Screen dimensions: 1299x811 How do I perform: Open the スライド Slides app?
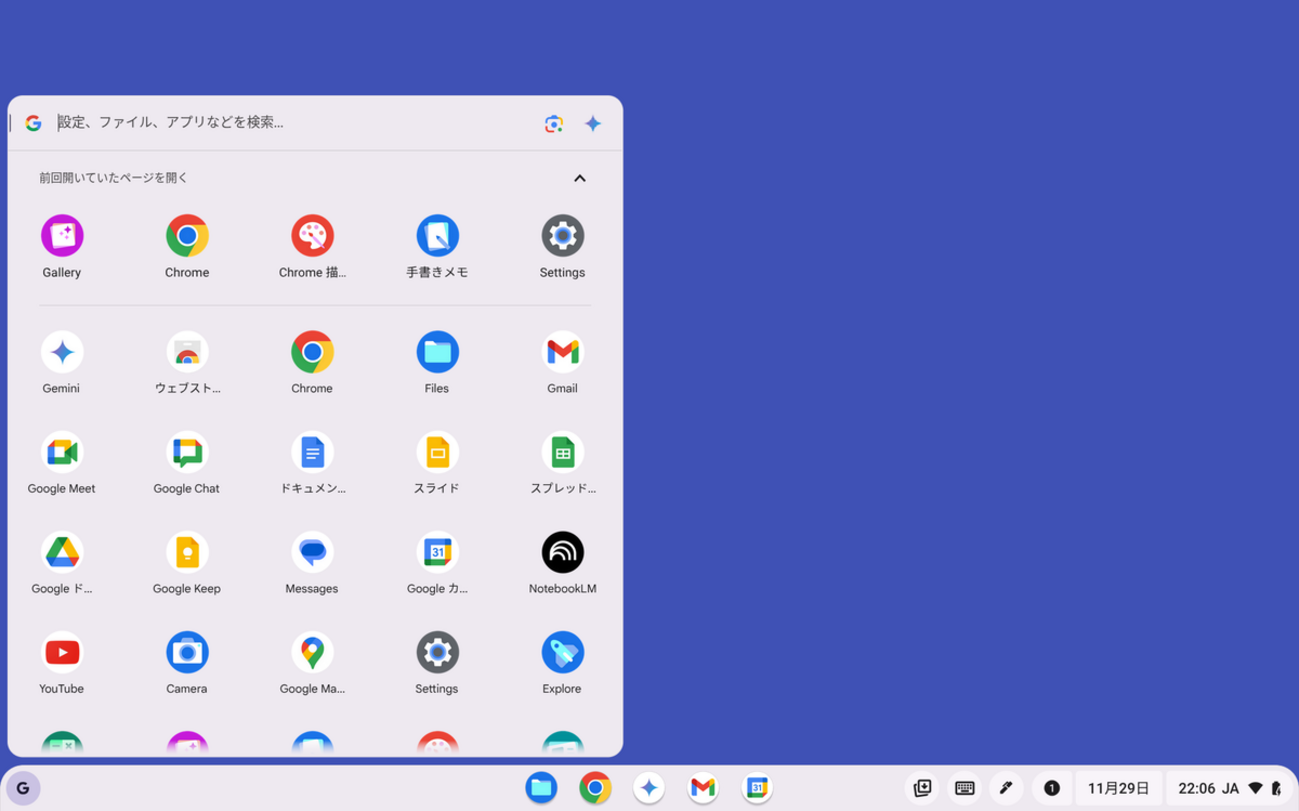tap(437, 452)
